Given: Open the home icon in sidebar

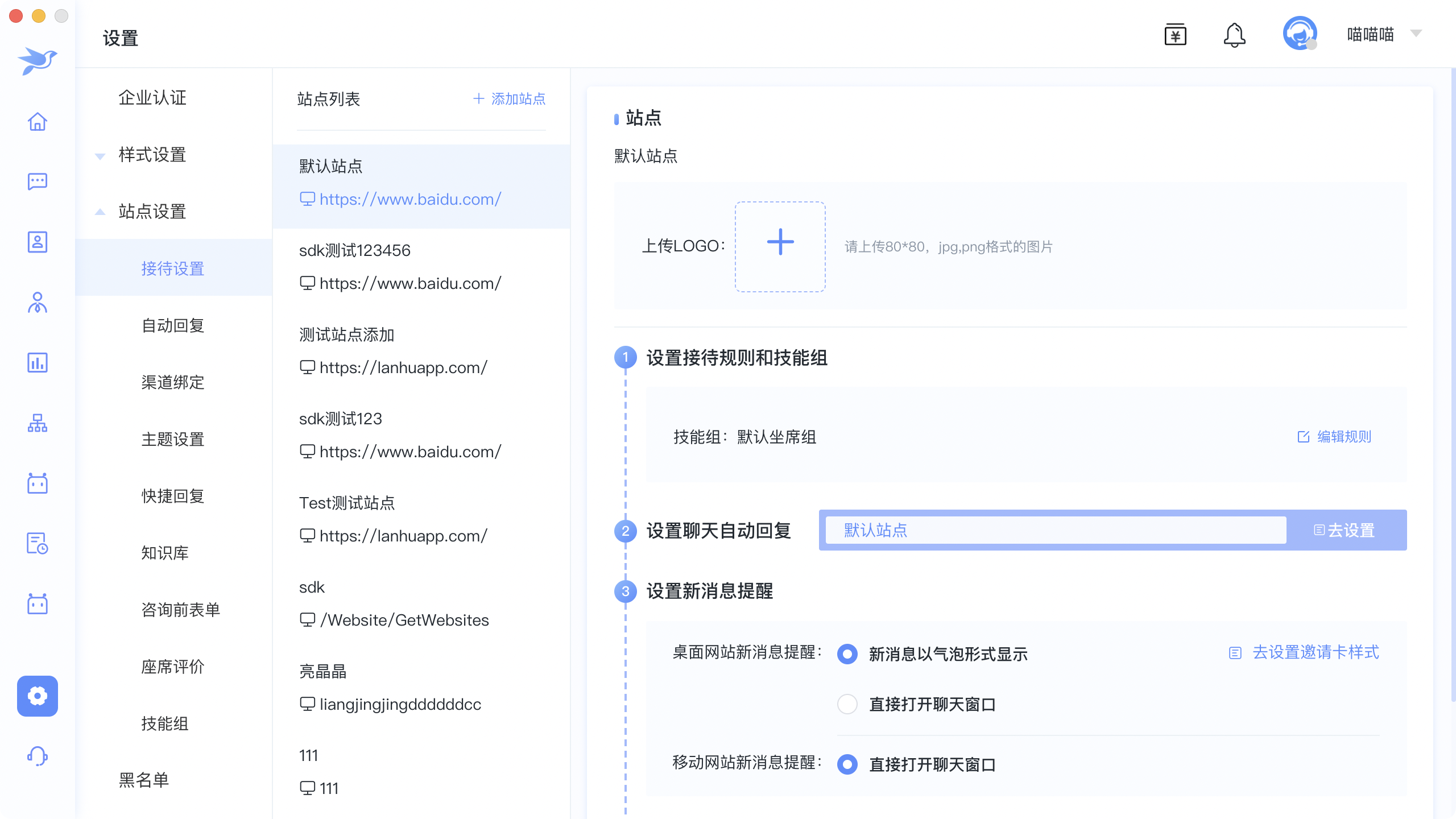Looking at the screenshot, I should click(38, 122).
